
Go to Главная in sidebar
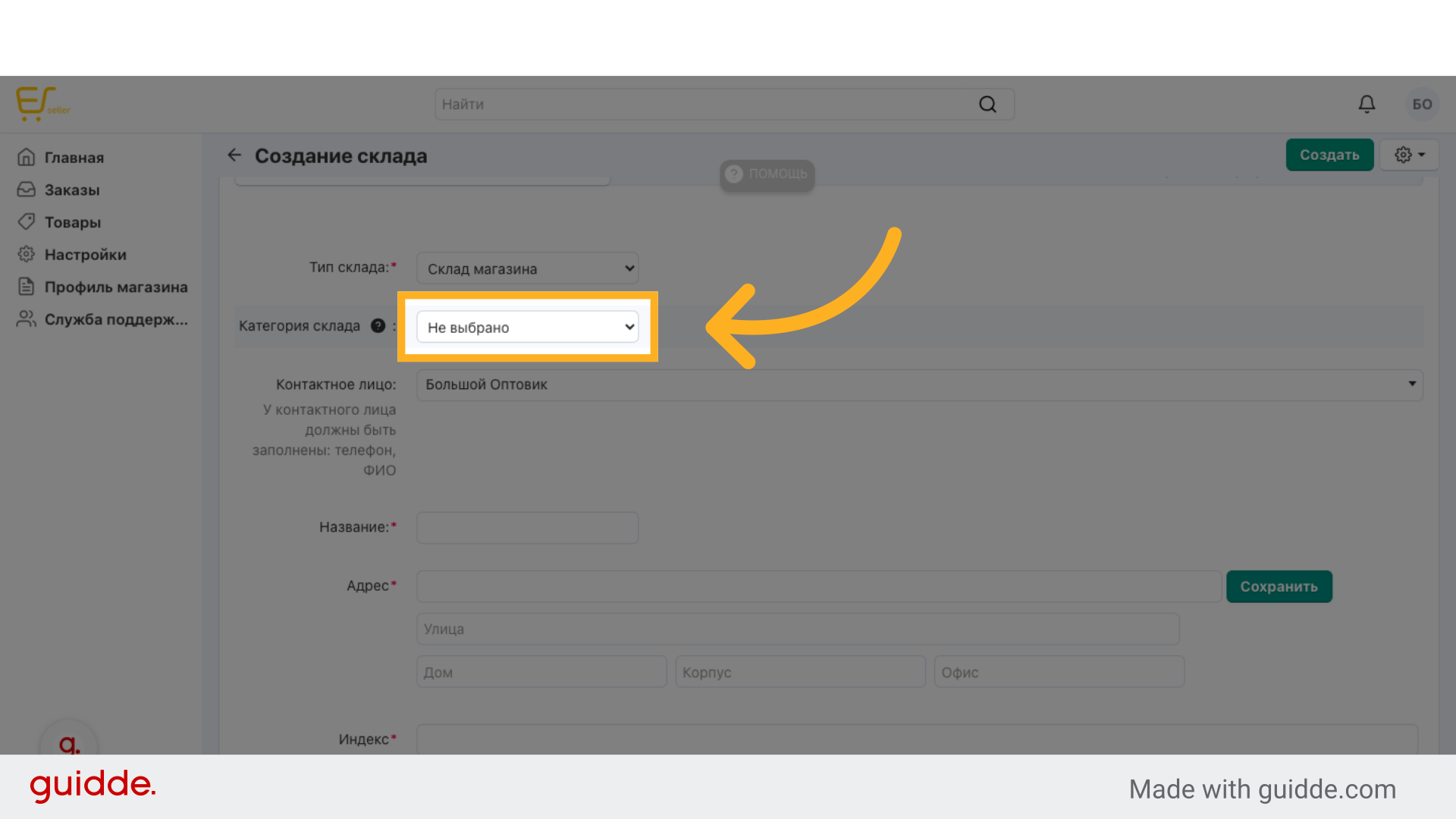74,158
